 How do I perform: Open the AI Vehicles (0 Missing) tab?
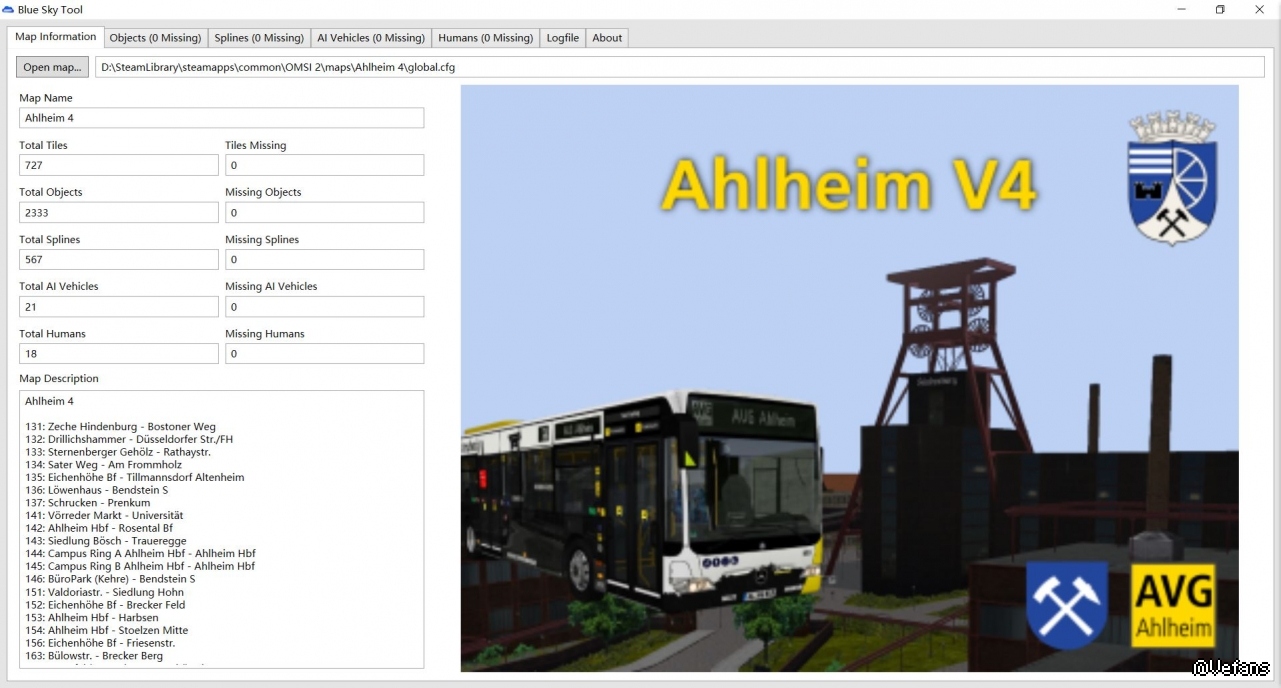coord(371,38)
